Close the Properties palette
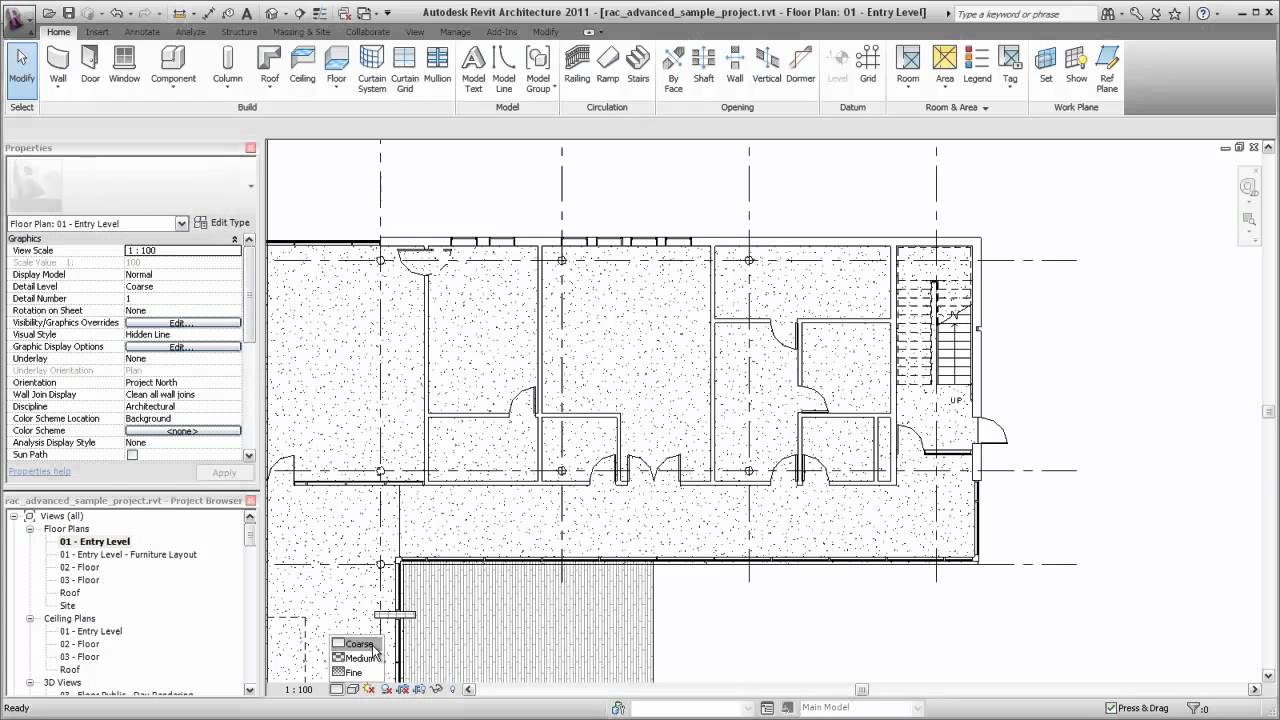Screen dimensions: 1280x720 pyautogui.click(x=250, y=148)
